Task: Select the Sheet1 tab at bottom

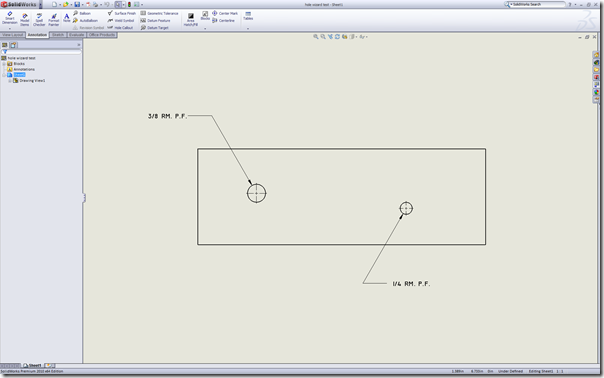Action: point(32,365)
